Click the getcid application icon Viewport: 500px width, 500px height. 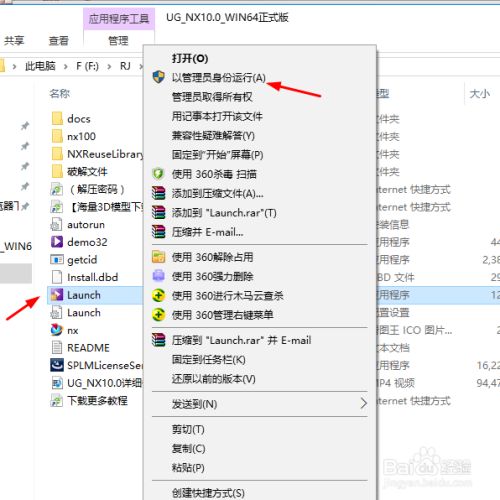coord(57,260)
